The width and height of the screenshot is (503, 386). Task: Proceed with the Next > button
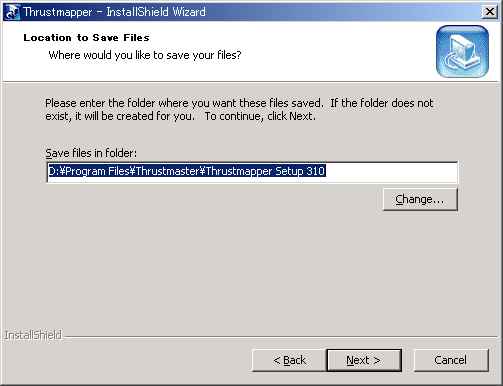tap(364, 360)
